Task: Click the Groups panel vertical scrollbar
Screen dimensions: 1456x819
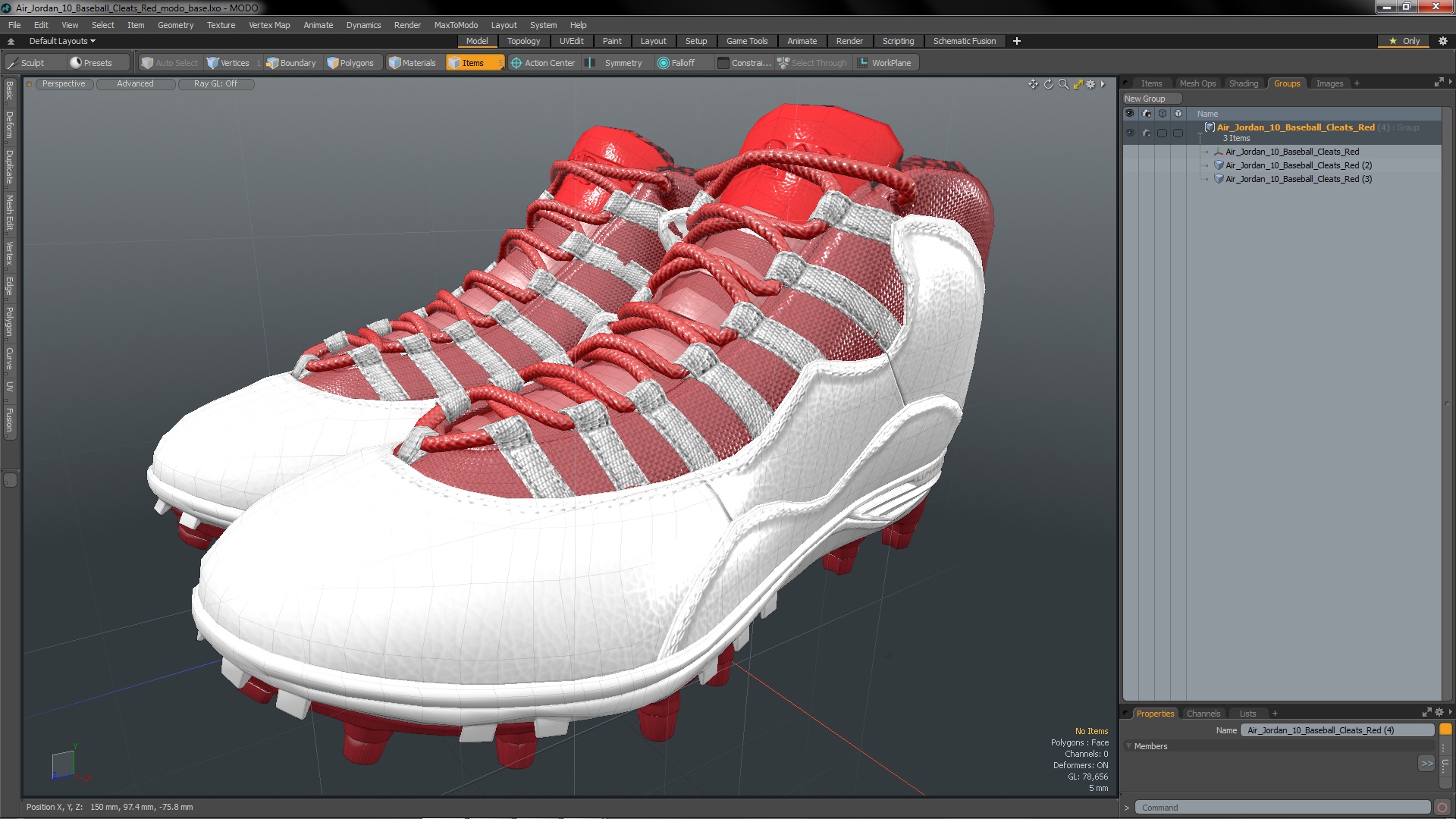Action: coord(1447,406)
